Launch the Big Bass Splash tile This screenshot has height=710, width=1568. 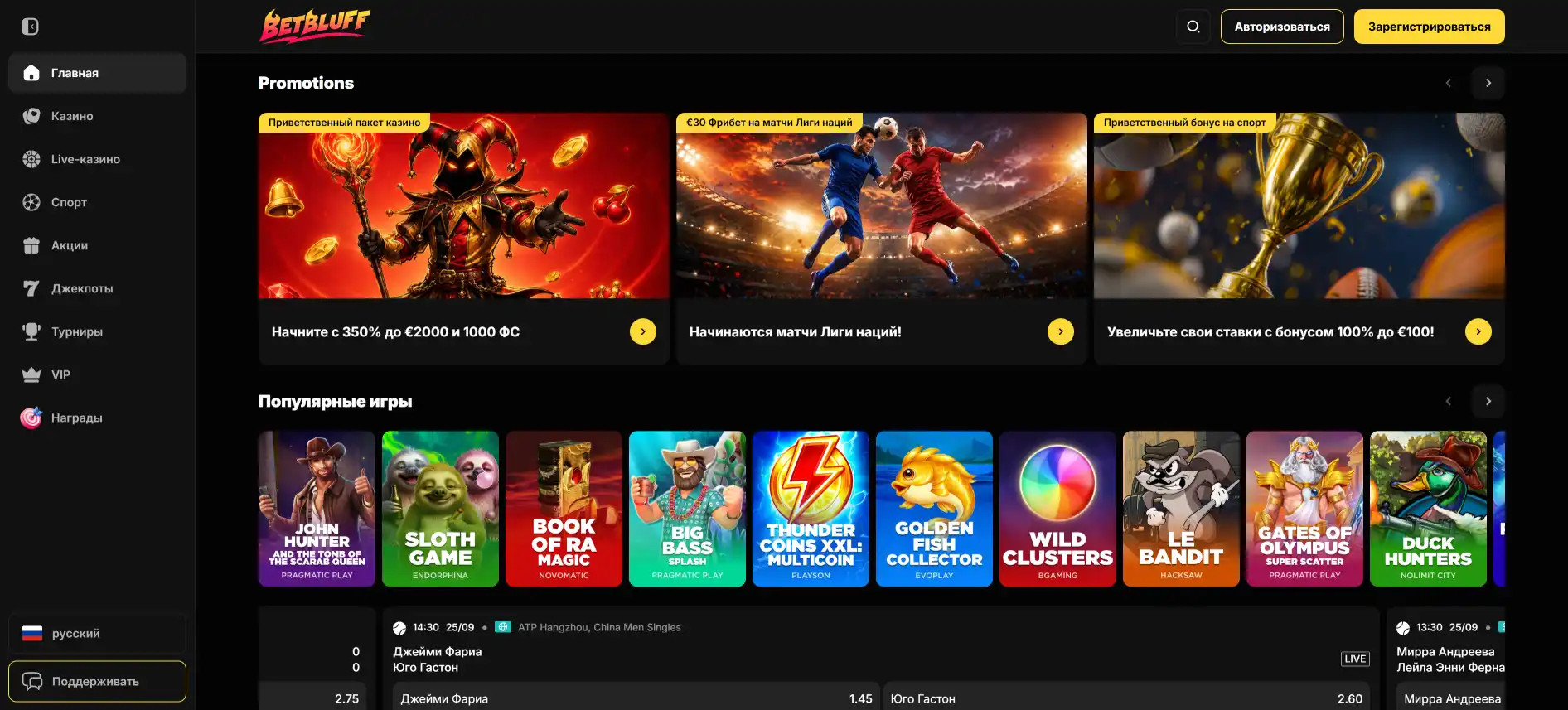(x=687, y=509)
